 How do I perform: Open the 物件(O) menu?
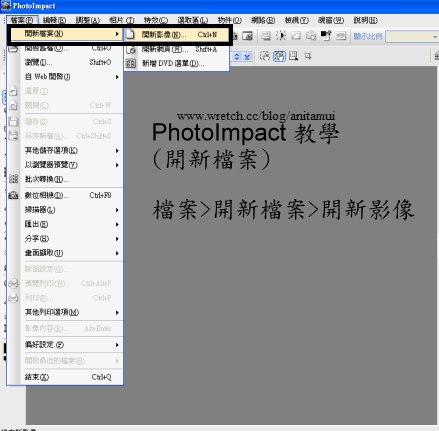click(229, 20)
